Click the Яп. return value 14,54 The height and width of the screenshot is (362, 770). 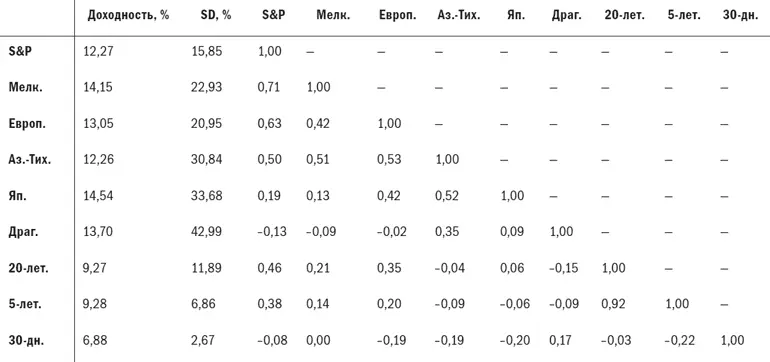click(98, 195)
